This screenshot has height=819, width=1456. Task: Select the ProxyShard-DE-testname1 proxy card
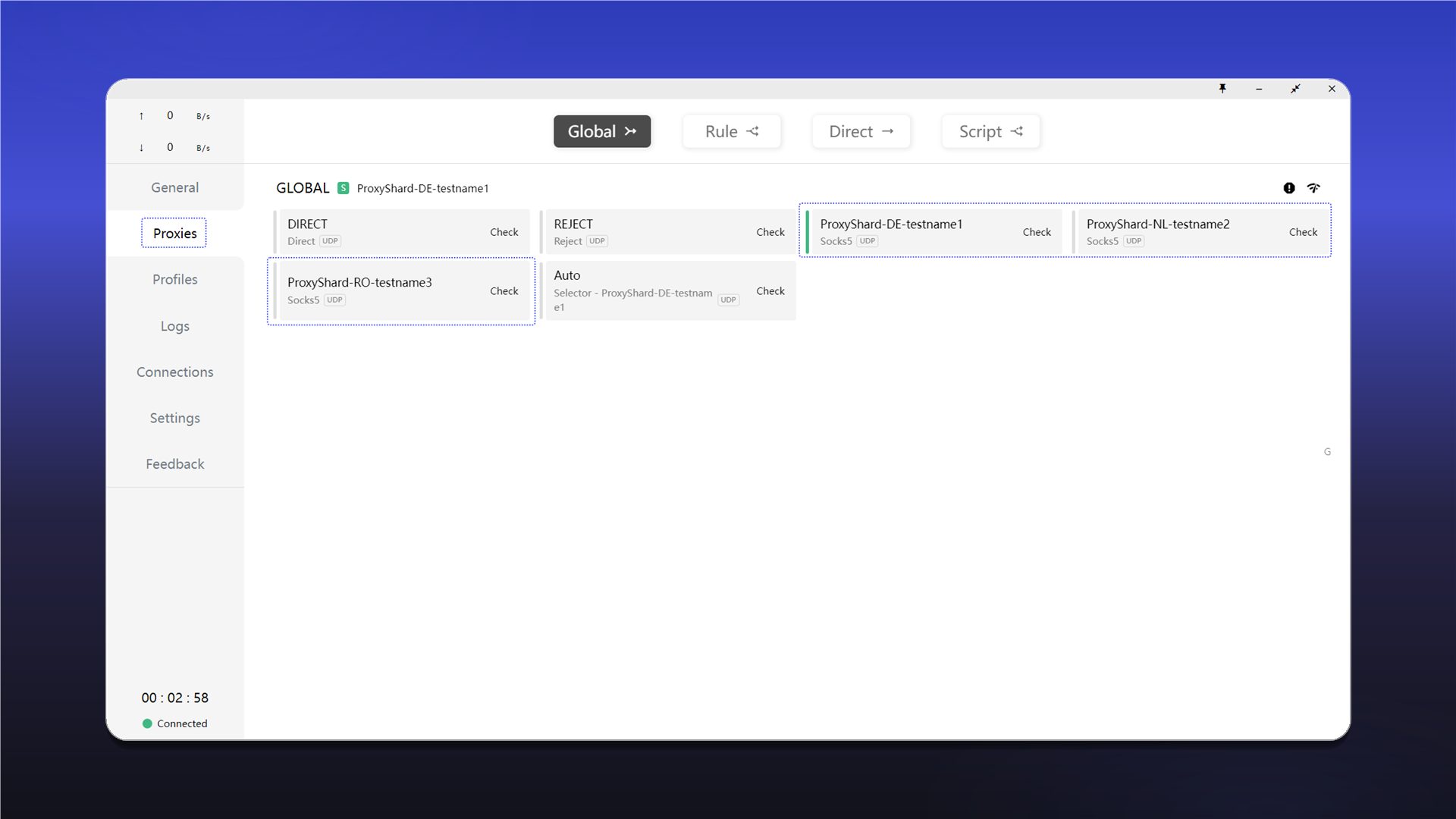pos(934,232)
